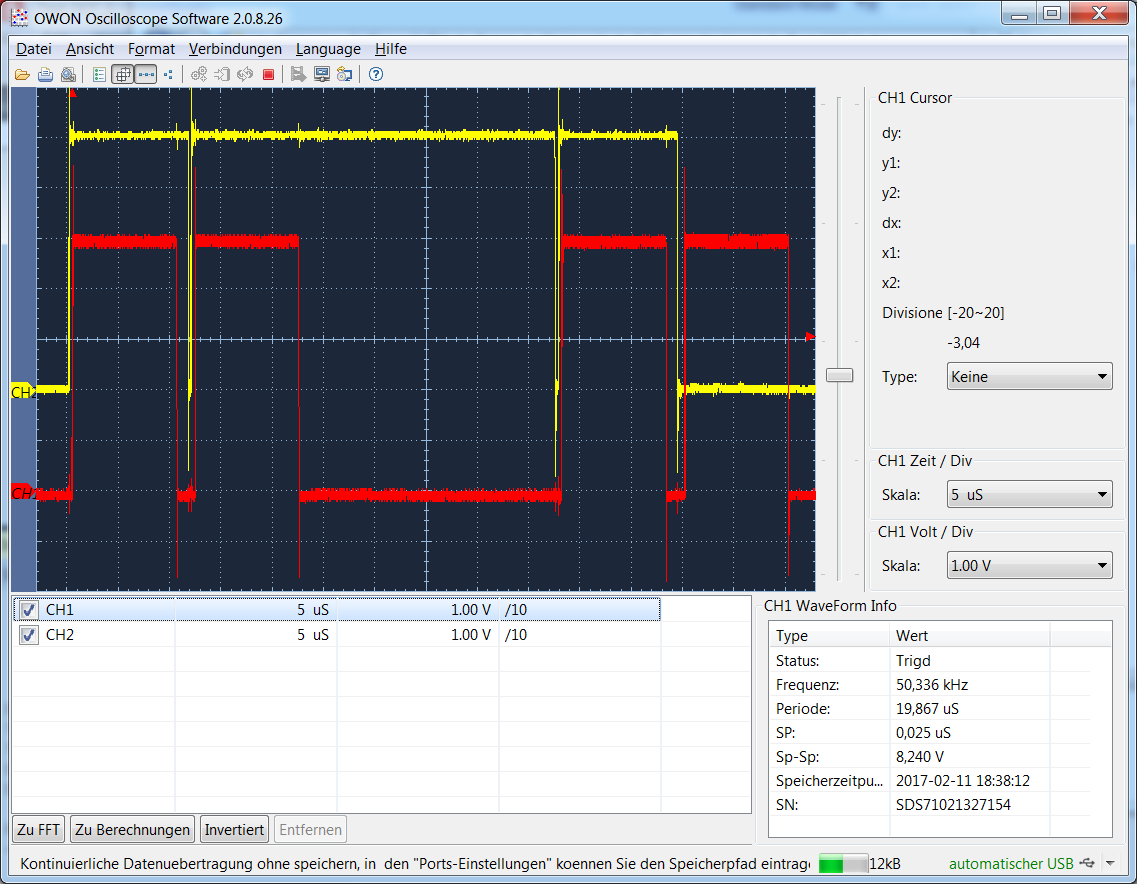Toggle the grid display toolbar button
Image resolution: width=1137 pixels, height=884 pixels.
123,75
